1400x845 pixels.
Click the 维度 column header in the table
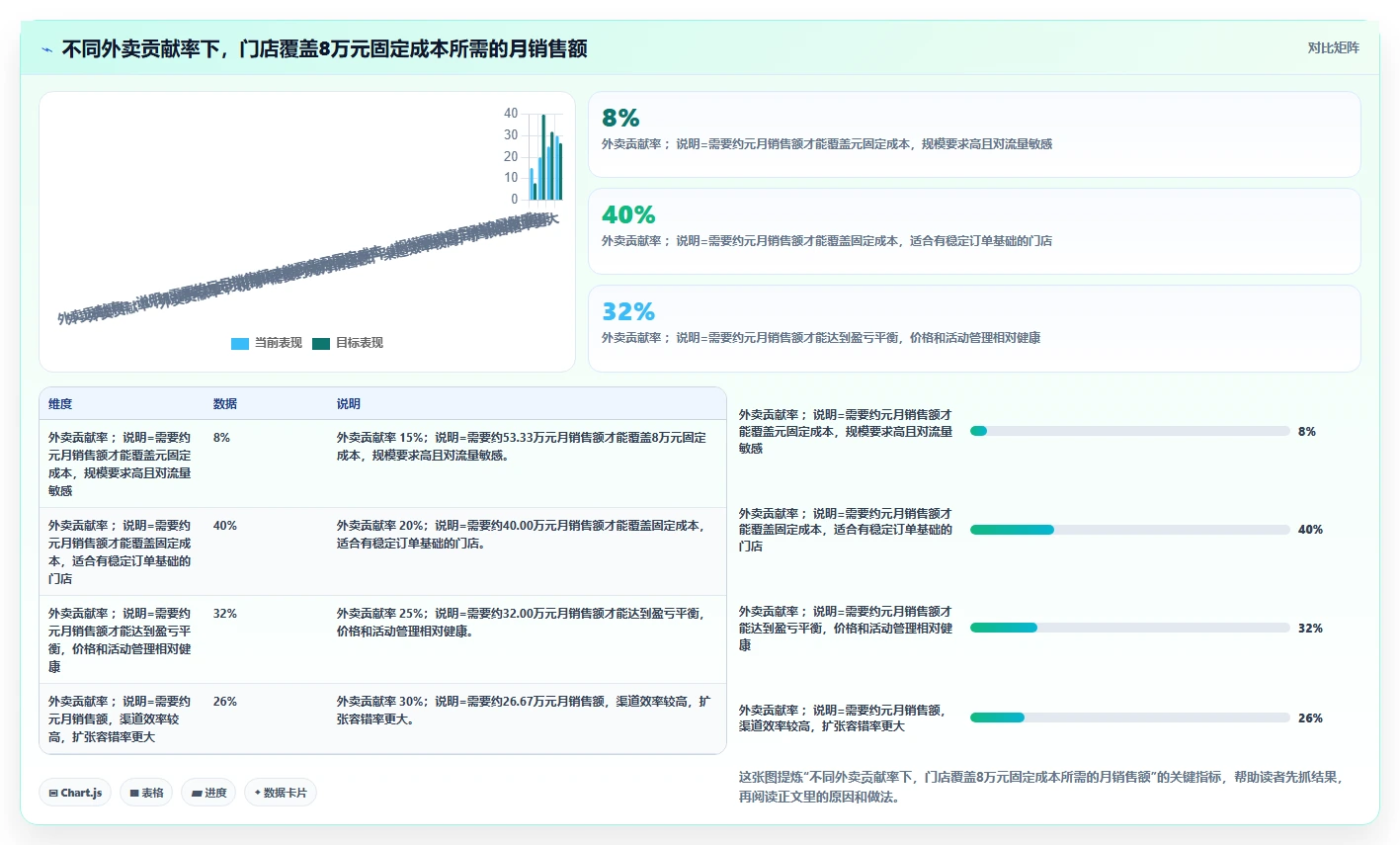click(x=60, y=404)
